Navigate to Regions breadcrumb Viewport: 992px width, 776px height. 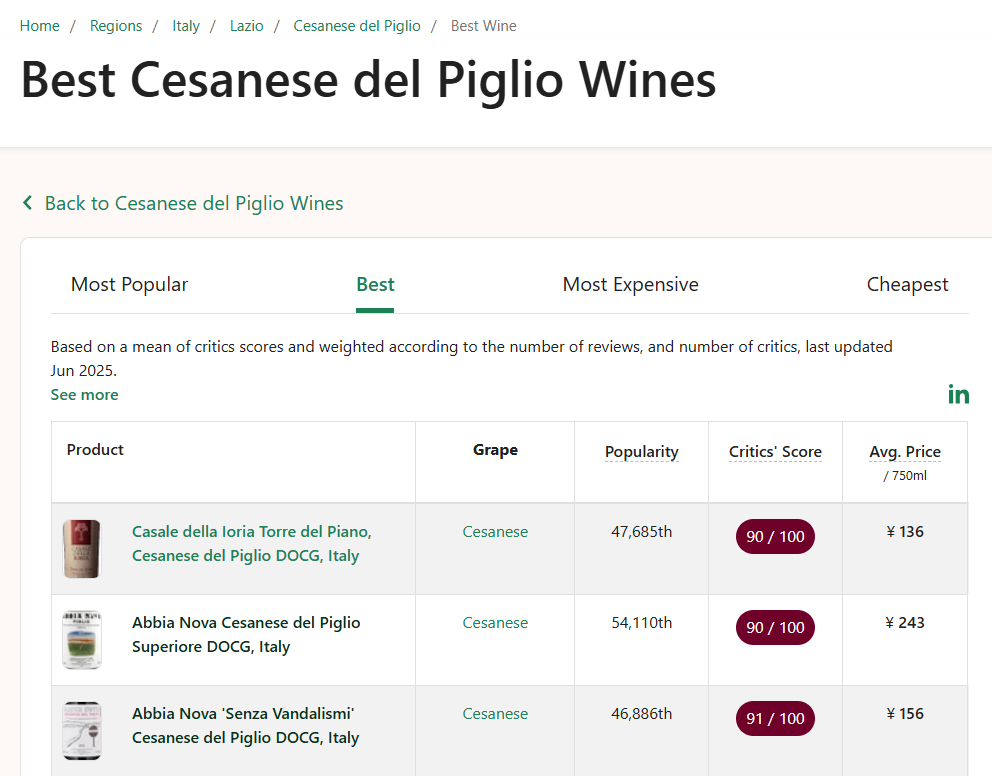[116, 26]
